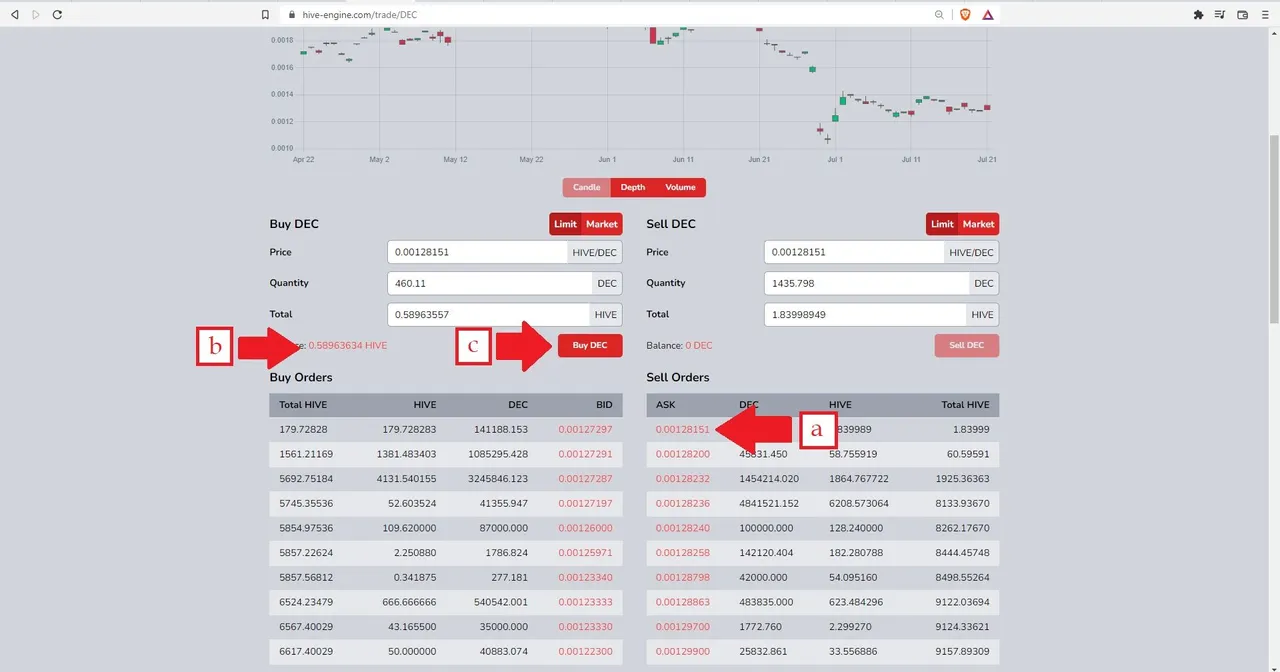Select ask price 0.00129900
The image size is (1280, 672).
point(682,651)
